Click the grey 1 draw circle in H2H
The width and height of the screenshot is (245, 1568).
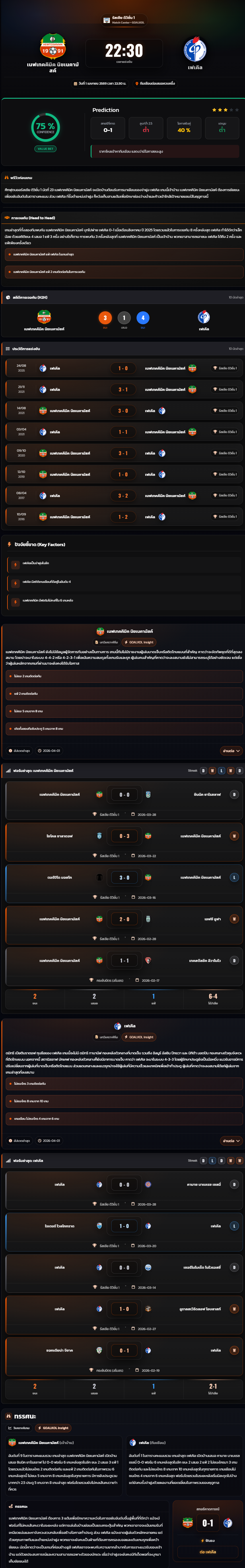point(124,318)
